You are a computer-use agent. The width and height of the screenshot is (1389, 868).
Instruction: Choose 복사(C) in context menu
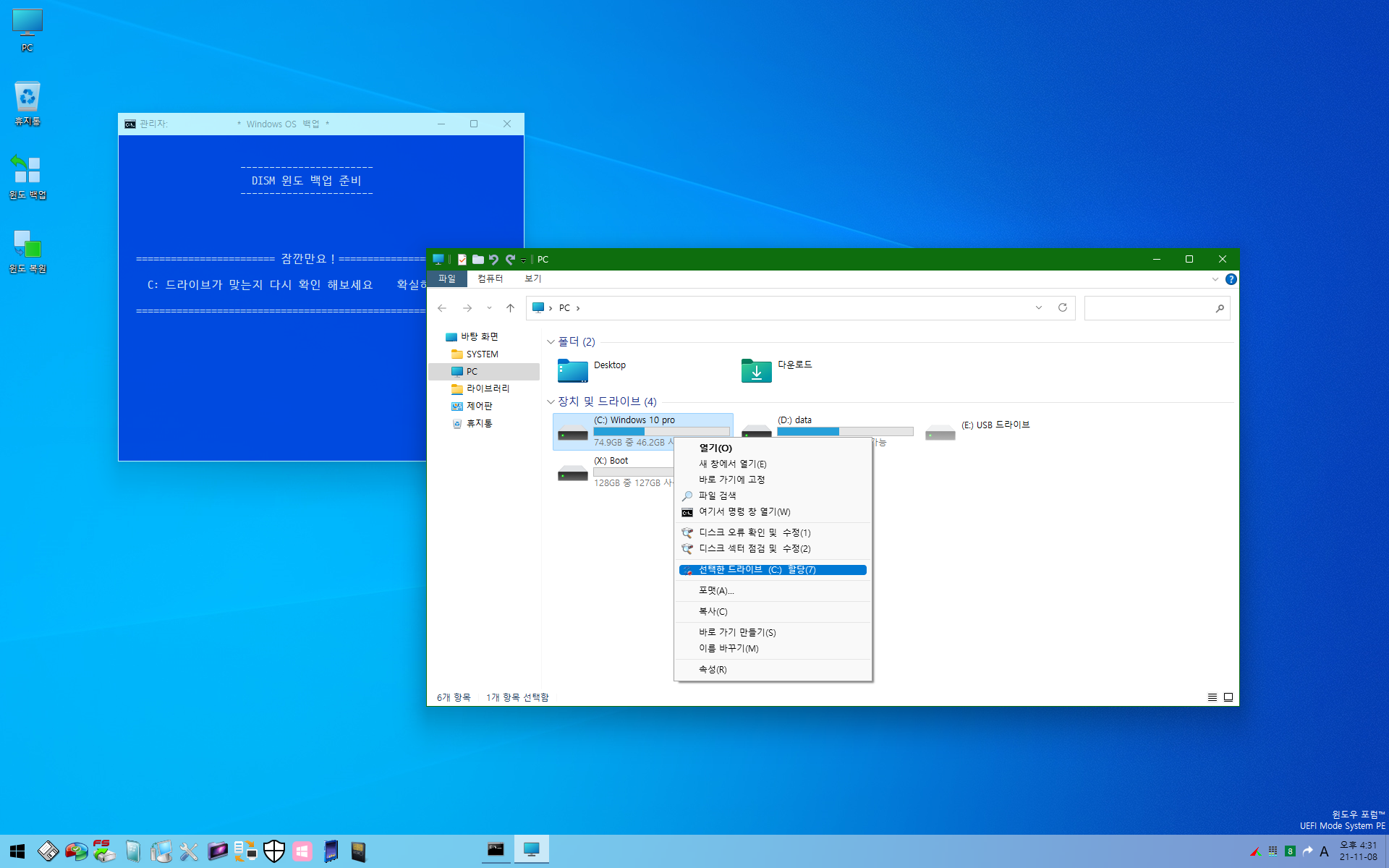pos(773,612)
